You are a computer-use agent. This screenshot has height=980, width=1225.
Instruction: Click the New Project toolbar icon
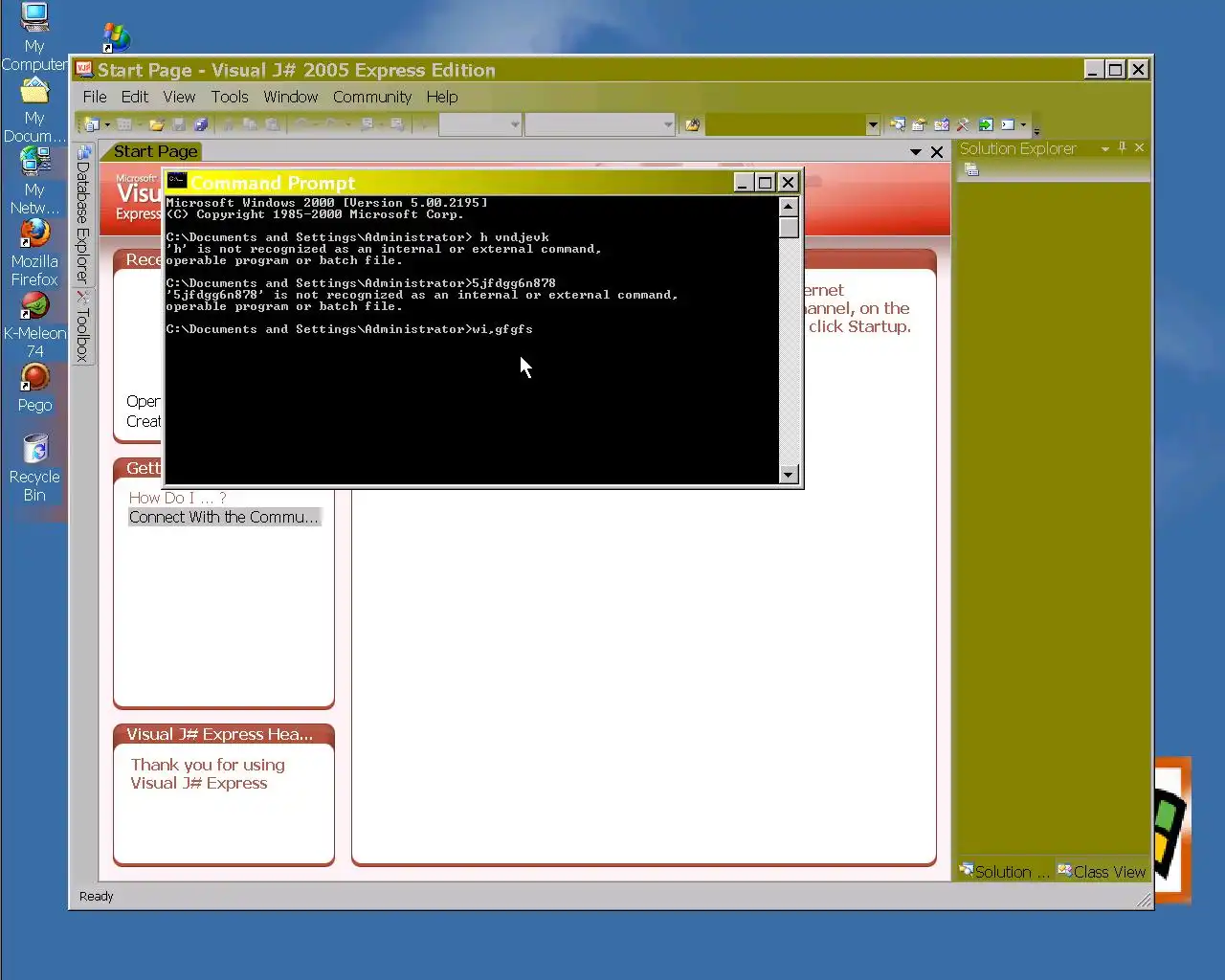(x=91, y=124)
